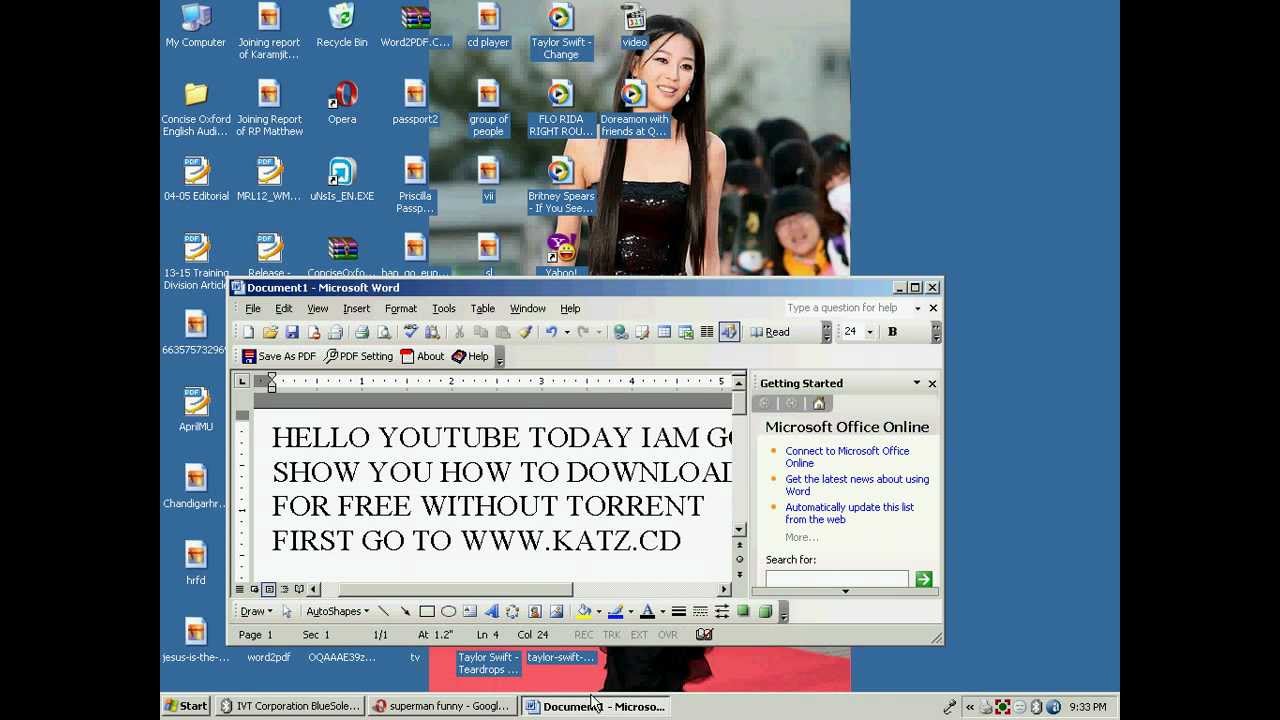This screenshot has height=720, width=1280.
Task: Apply Line Color from Drawing toolbar
Action: point(616,611)
